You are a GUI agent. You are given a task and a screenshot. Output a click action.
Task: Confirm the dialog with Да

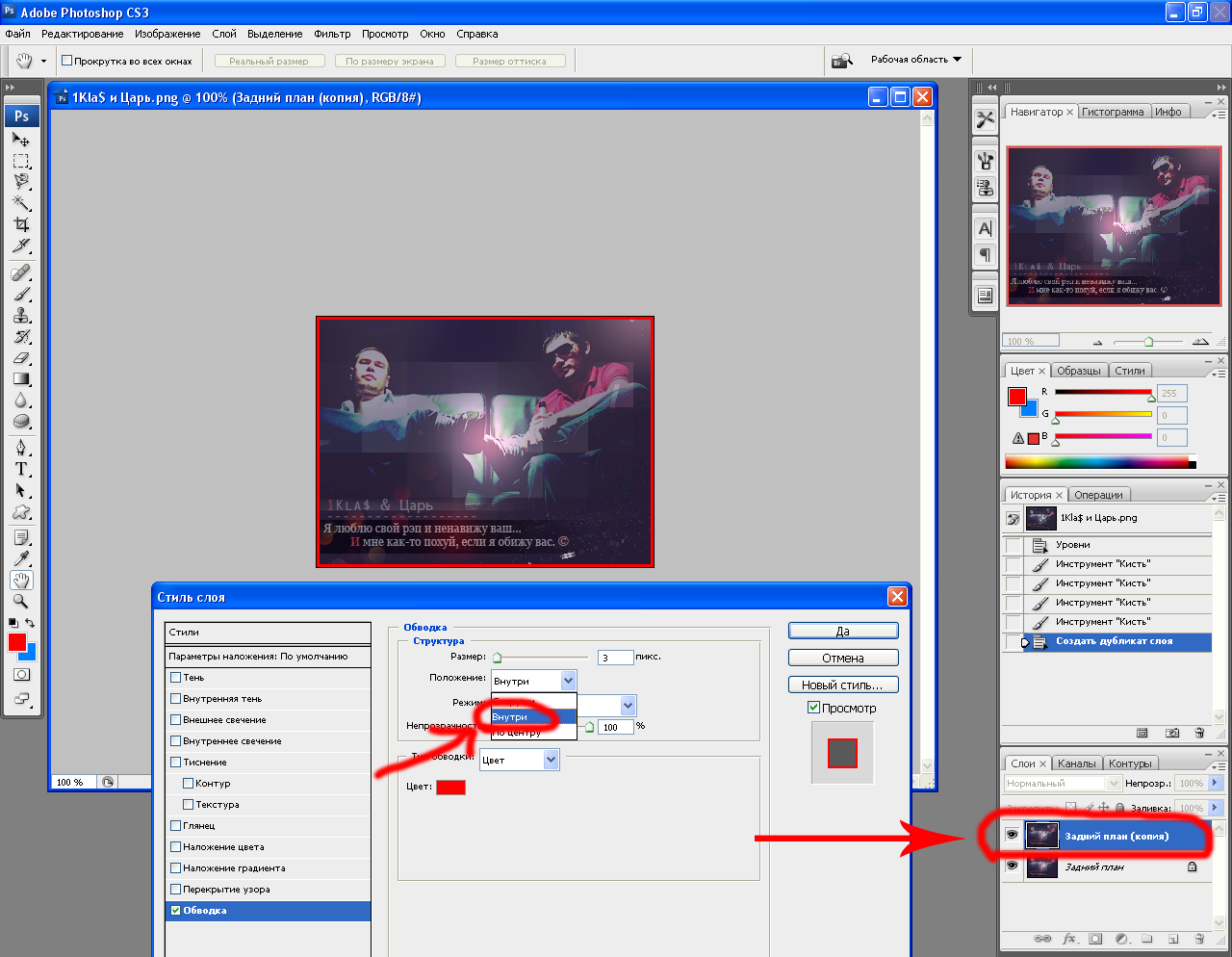point(842,632)
